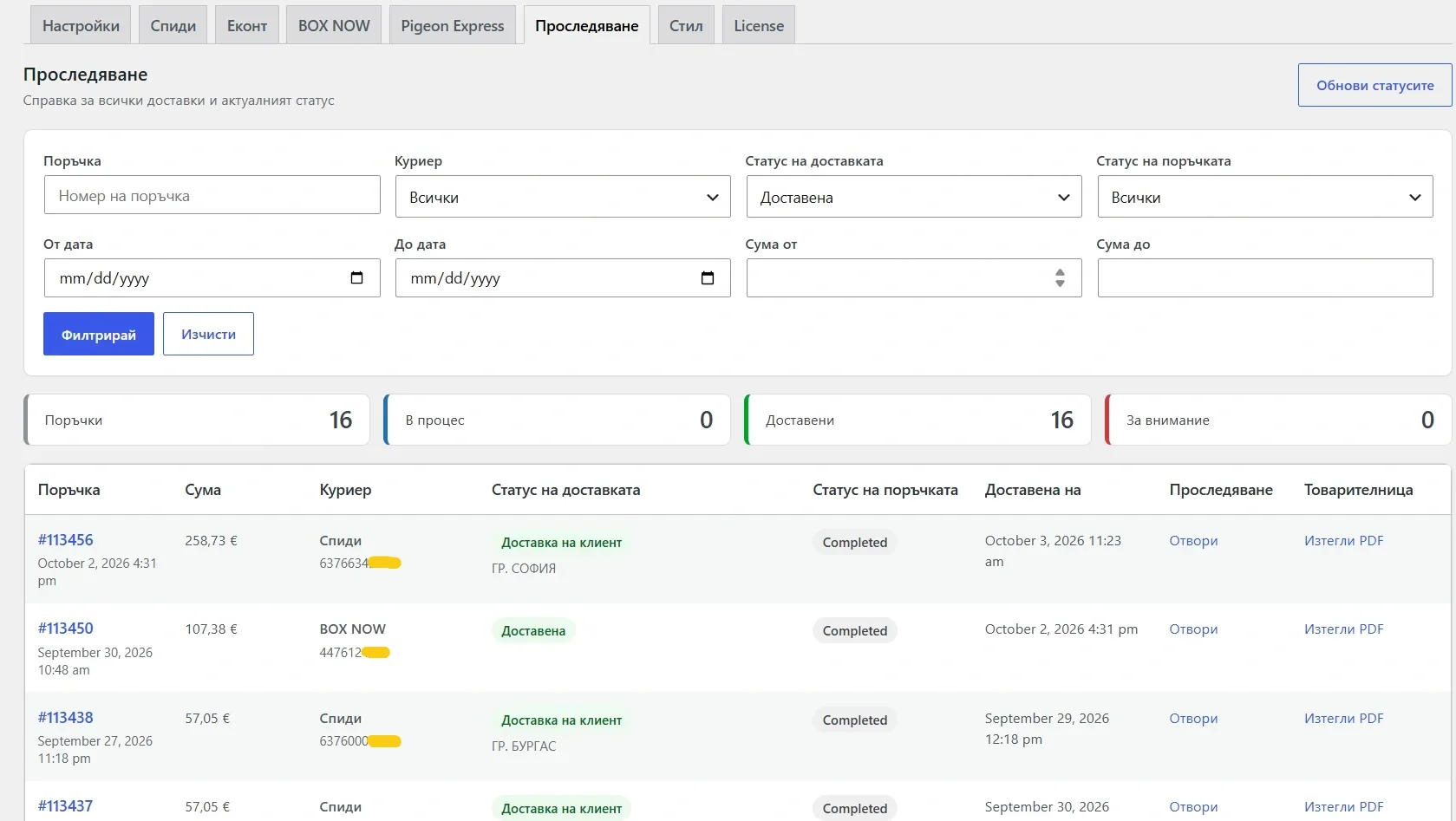Click the Изчисти button

pyautogui.click(x=208, y=334)
